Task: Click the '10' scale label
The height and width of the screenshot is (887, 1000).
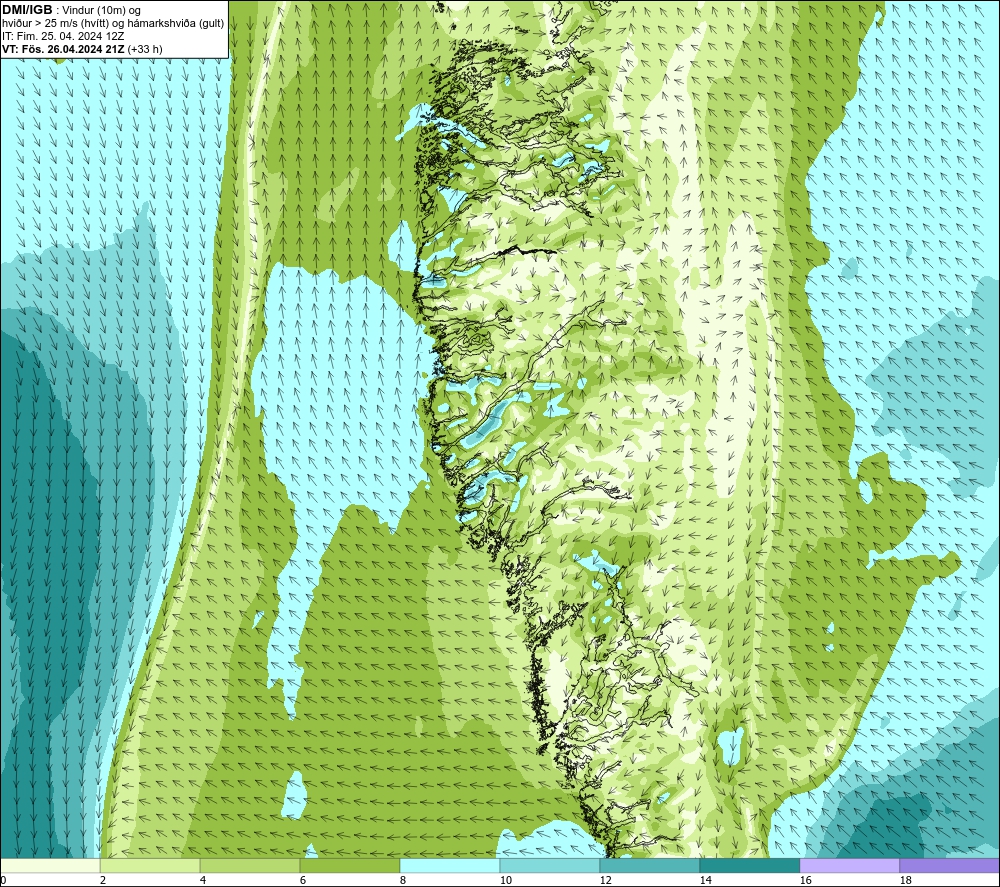Action: click(505, 880)
